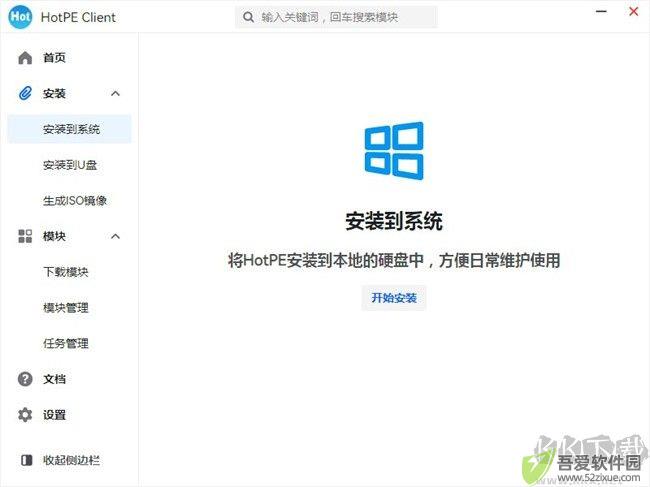Click the HotPE Client title text
Screen dimensions: 650x487
click(x=78, y=17)
